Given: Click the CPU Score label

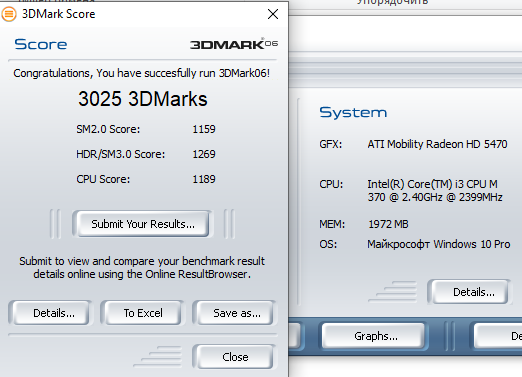Looking at the screenshot, I should tap(103, 179).
